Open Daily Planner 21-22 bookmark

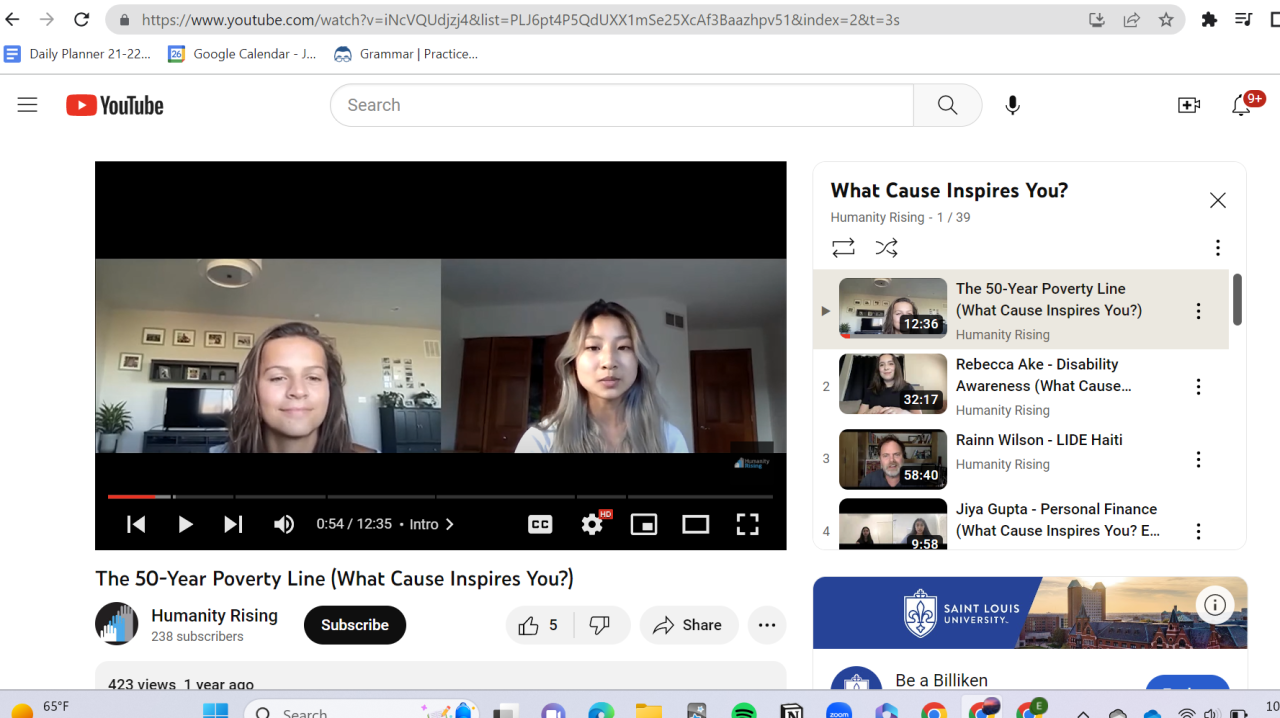[78, 54]
